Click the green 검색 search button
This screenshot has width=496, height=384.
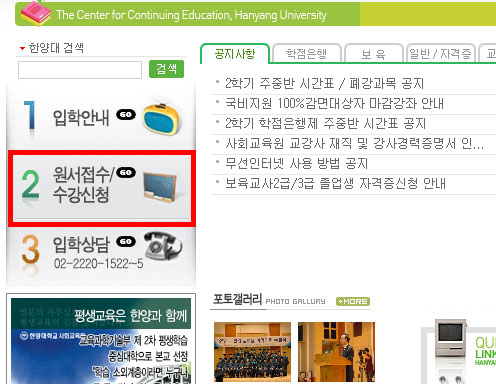pos(166,69)
